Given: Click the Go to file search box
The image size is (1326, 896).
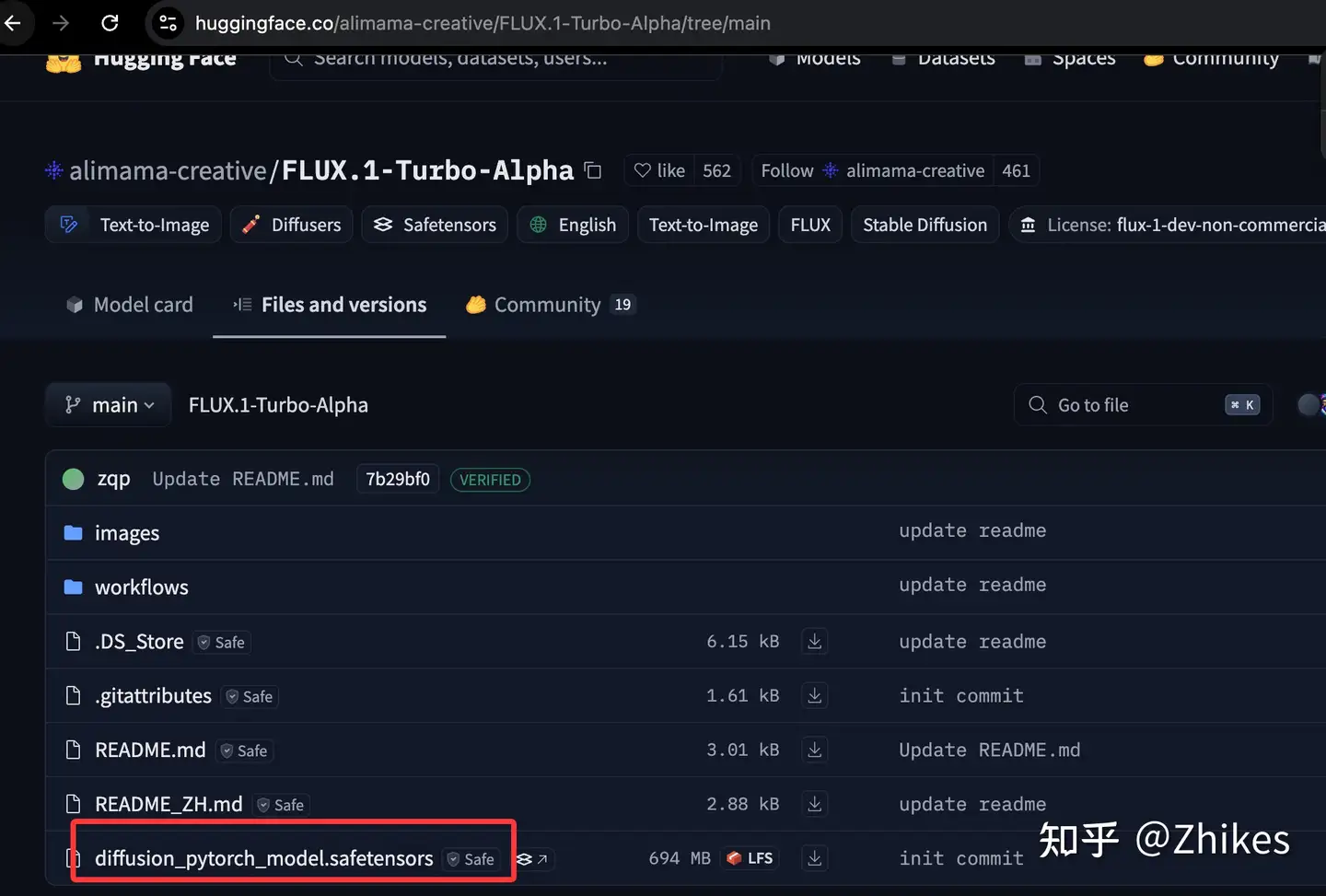Looking at the screenshot, I should [1143, 405].
